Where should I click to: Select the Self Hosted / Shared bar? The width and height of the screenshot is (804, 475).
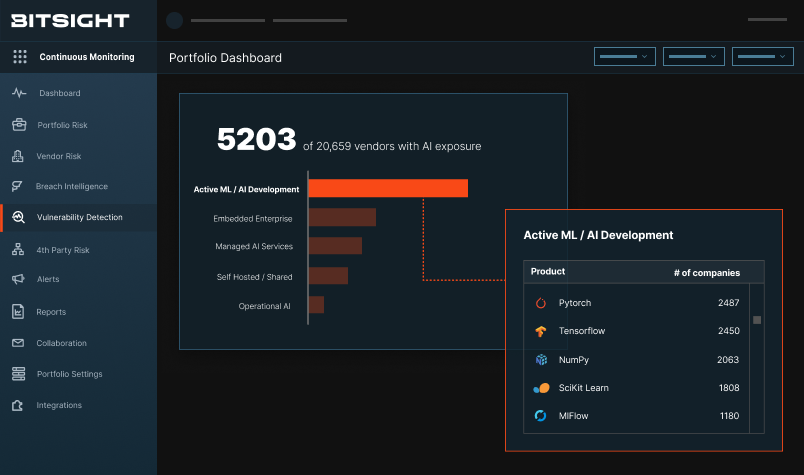tap(328, 275)
